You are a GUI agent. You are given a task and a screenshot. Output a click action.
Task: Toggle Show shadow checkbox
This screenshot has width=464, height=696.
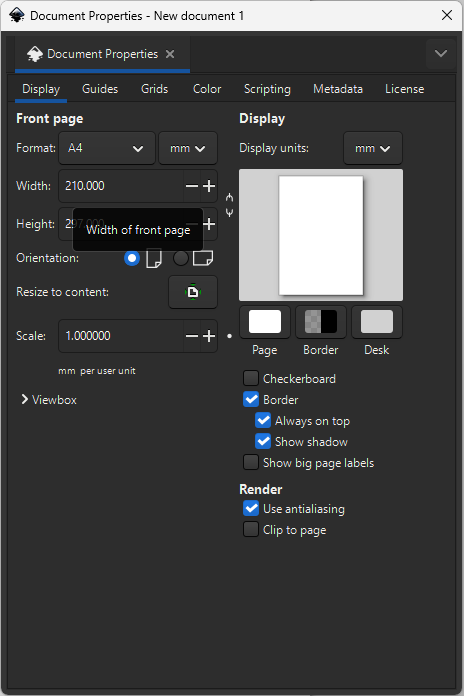pos(263,442)
